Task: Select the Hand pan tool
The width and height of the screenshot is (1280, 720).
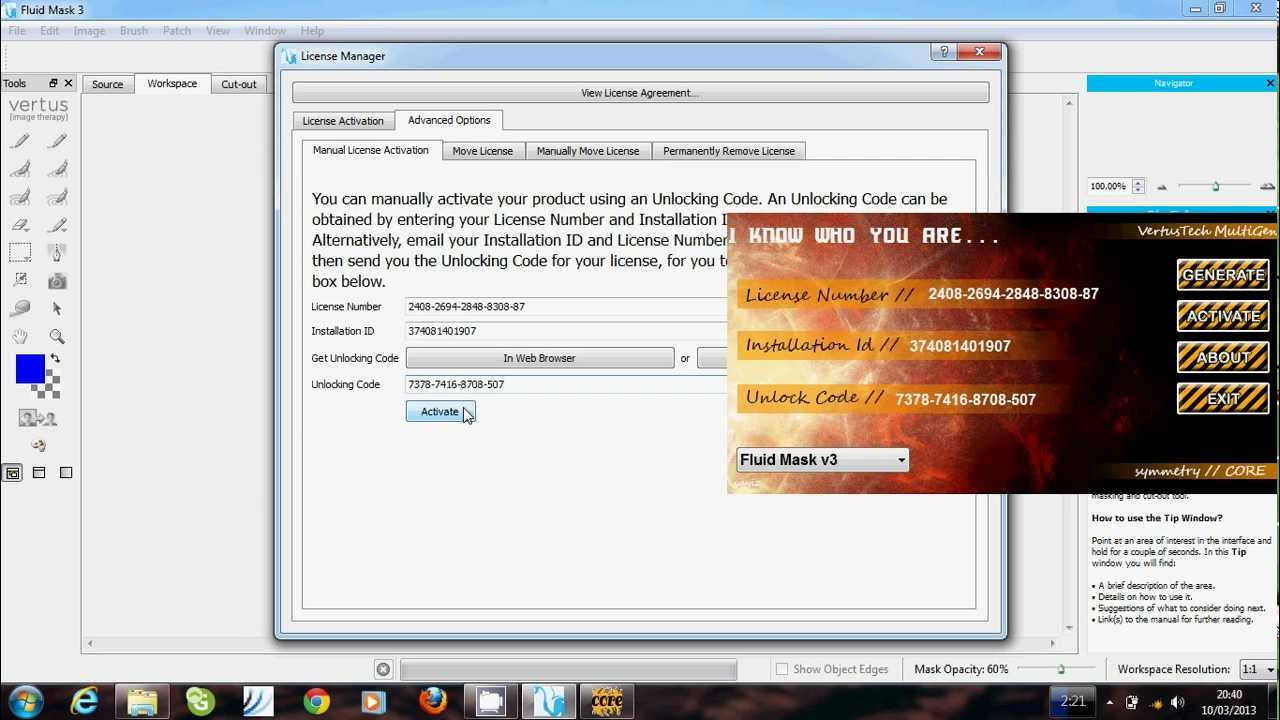Action: pos(20,337)
